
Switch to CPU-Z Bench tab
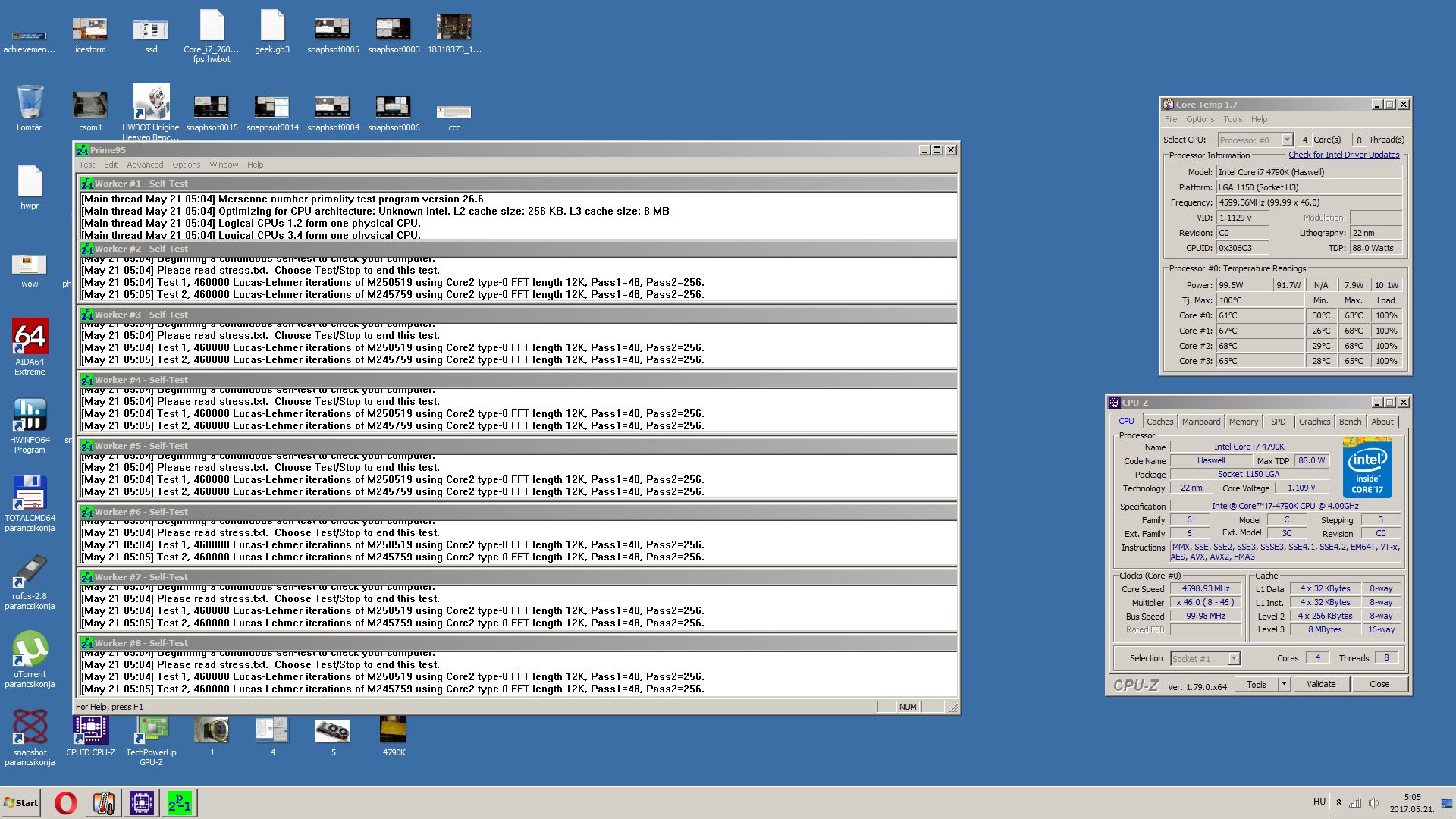pos(1350,422)
